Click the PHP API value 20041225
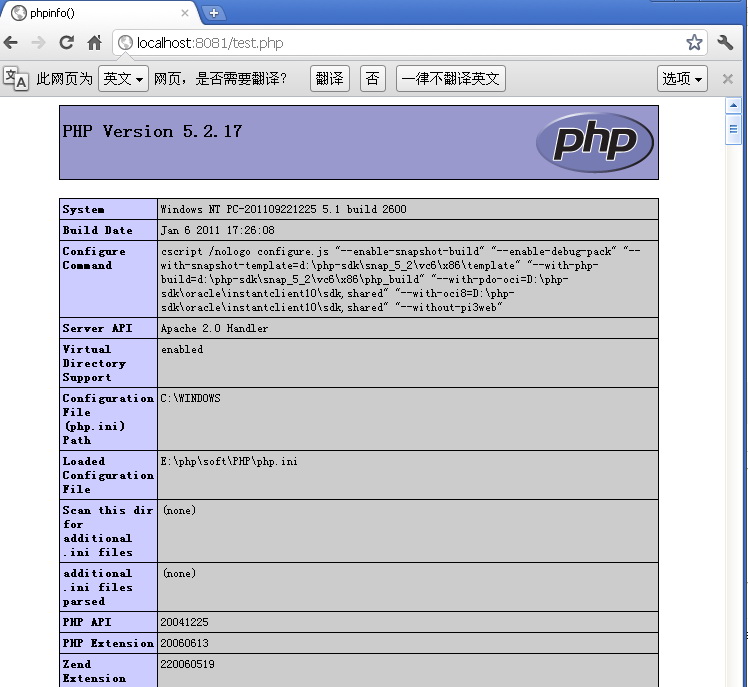Image resolution: width=748 pixels, height=687 pixels. pos(184,622)
